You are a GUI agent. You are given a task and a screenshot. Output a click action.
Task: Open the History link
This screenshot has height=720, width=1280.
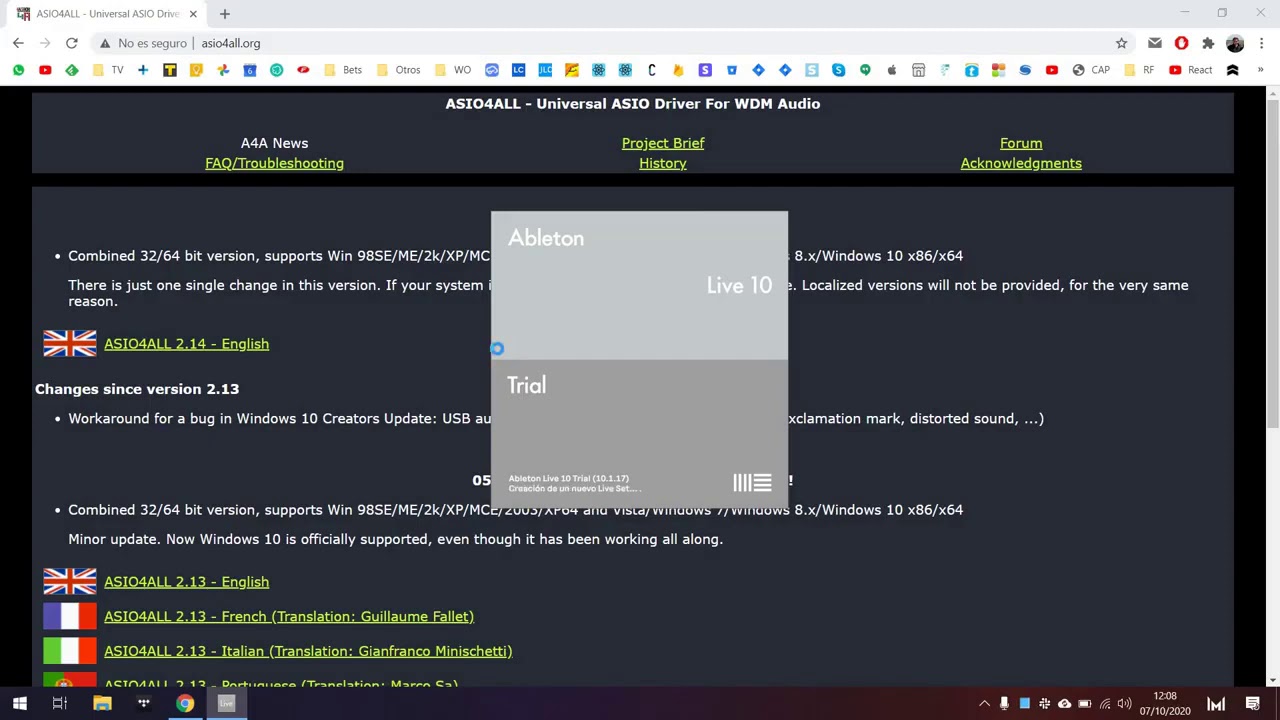point(663,163)
